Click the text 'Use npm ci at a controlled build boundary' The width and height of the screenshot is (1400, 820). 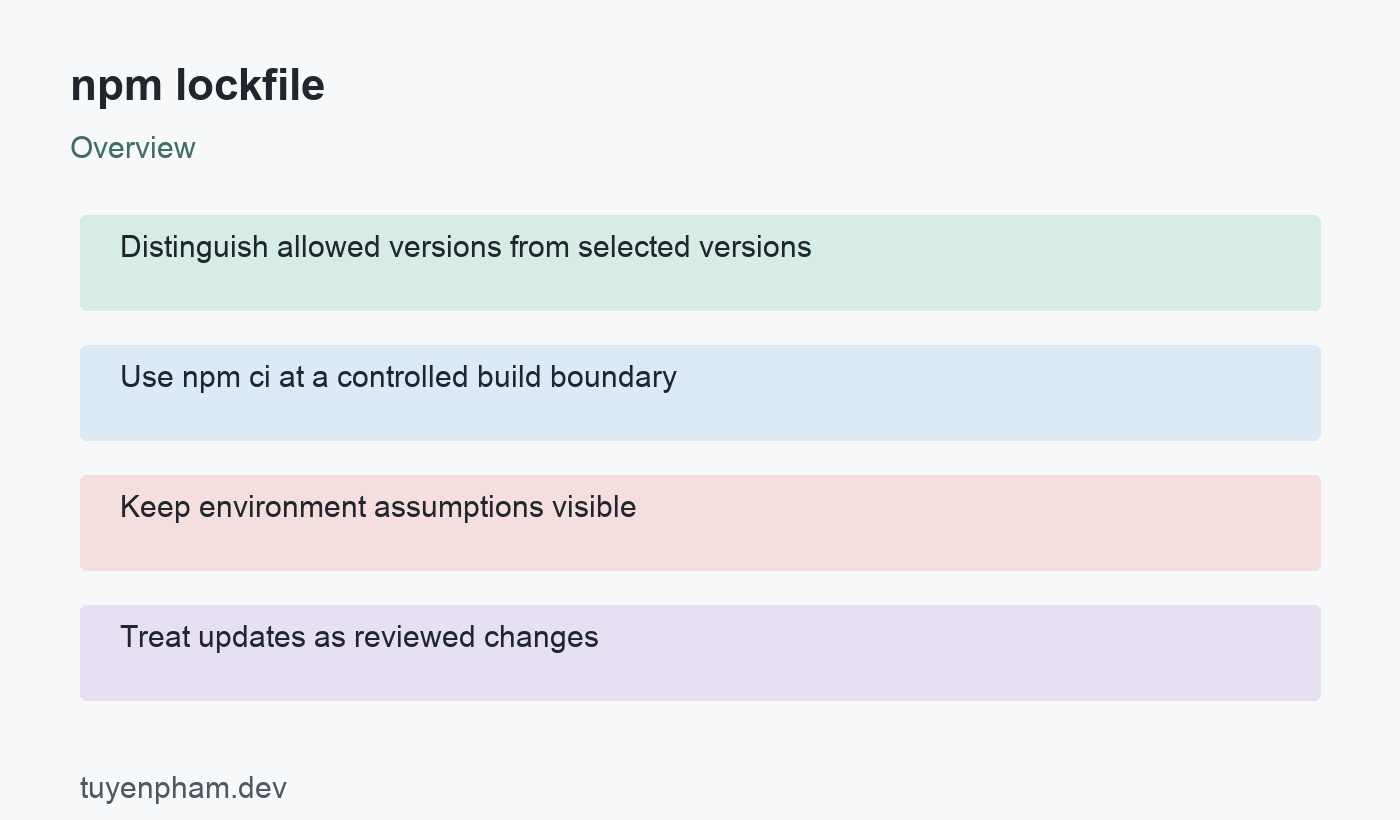tap(398, 377)
